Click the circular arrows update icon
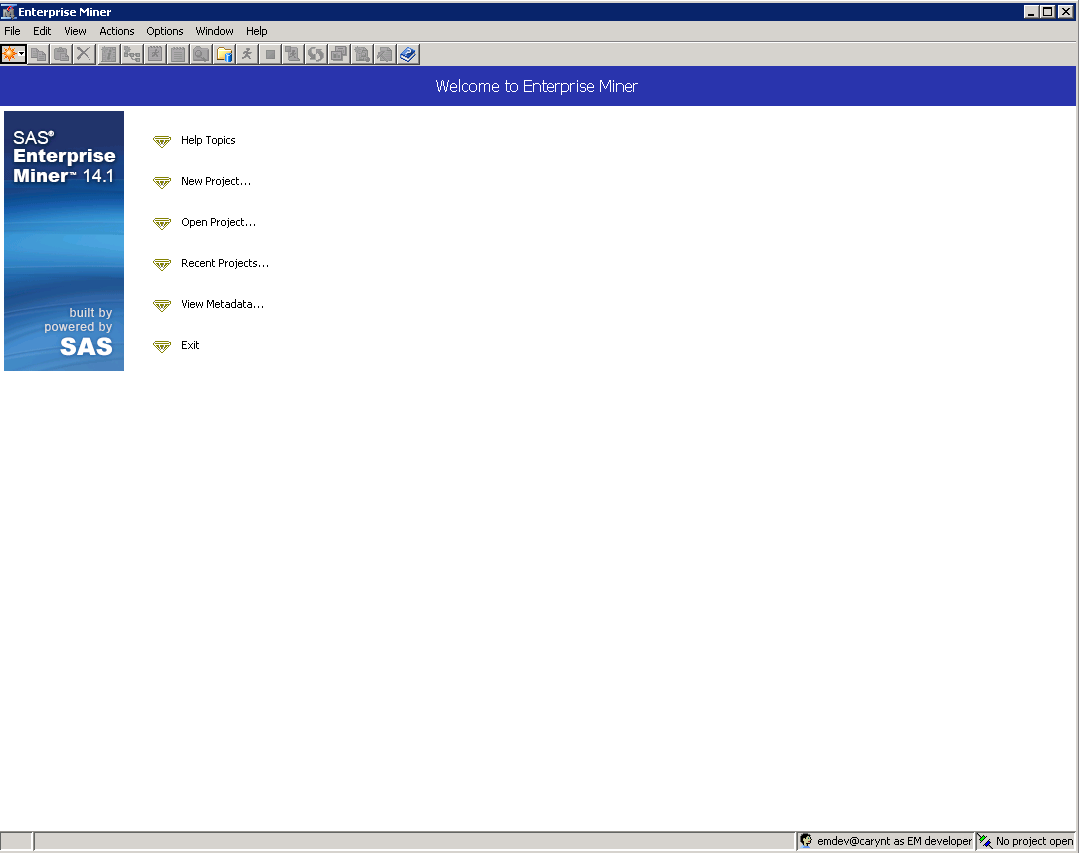1079x853 pixels. point(316,54)
